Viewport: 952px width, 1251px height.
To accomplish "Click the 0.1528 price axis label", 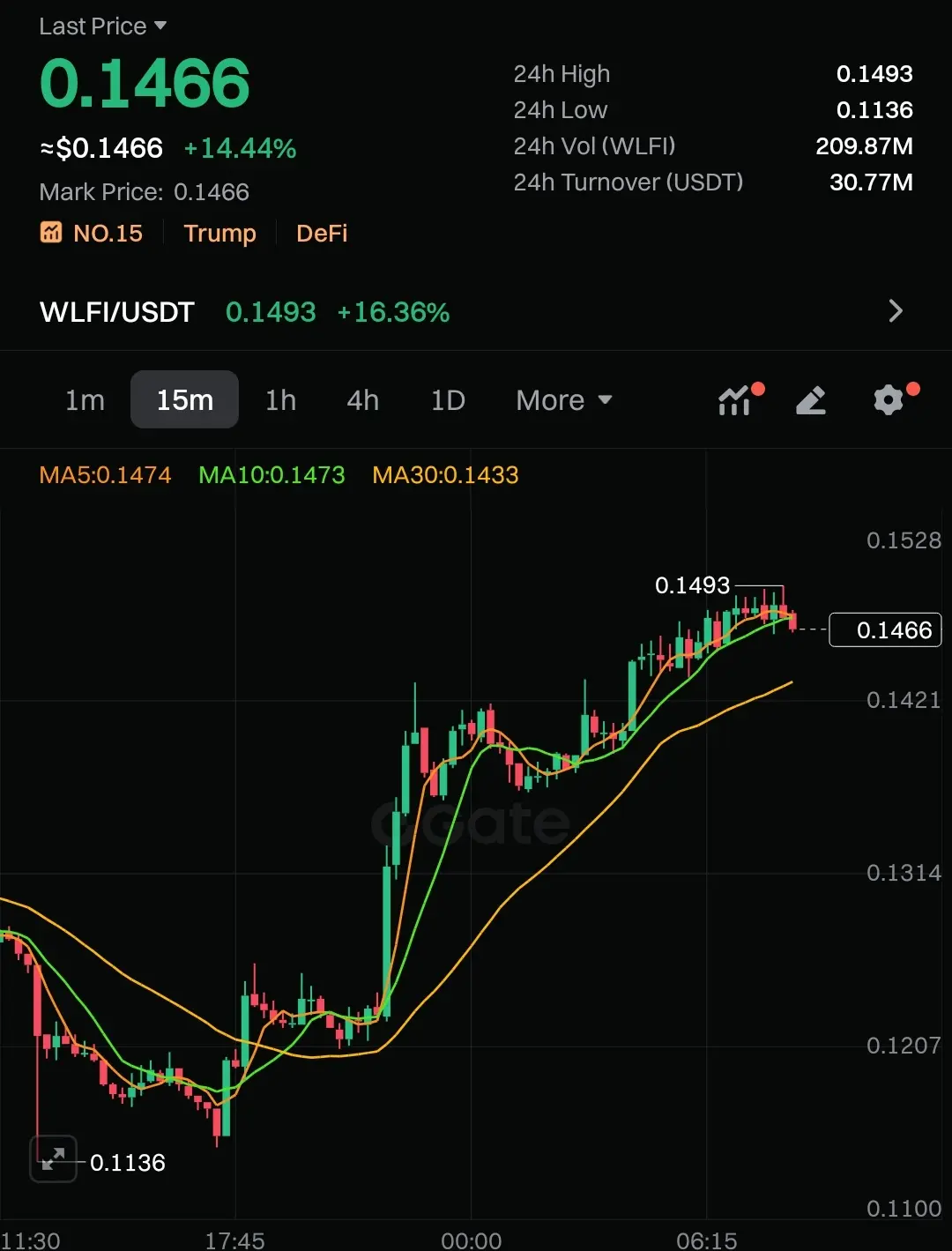I will tap(904, 540).
